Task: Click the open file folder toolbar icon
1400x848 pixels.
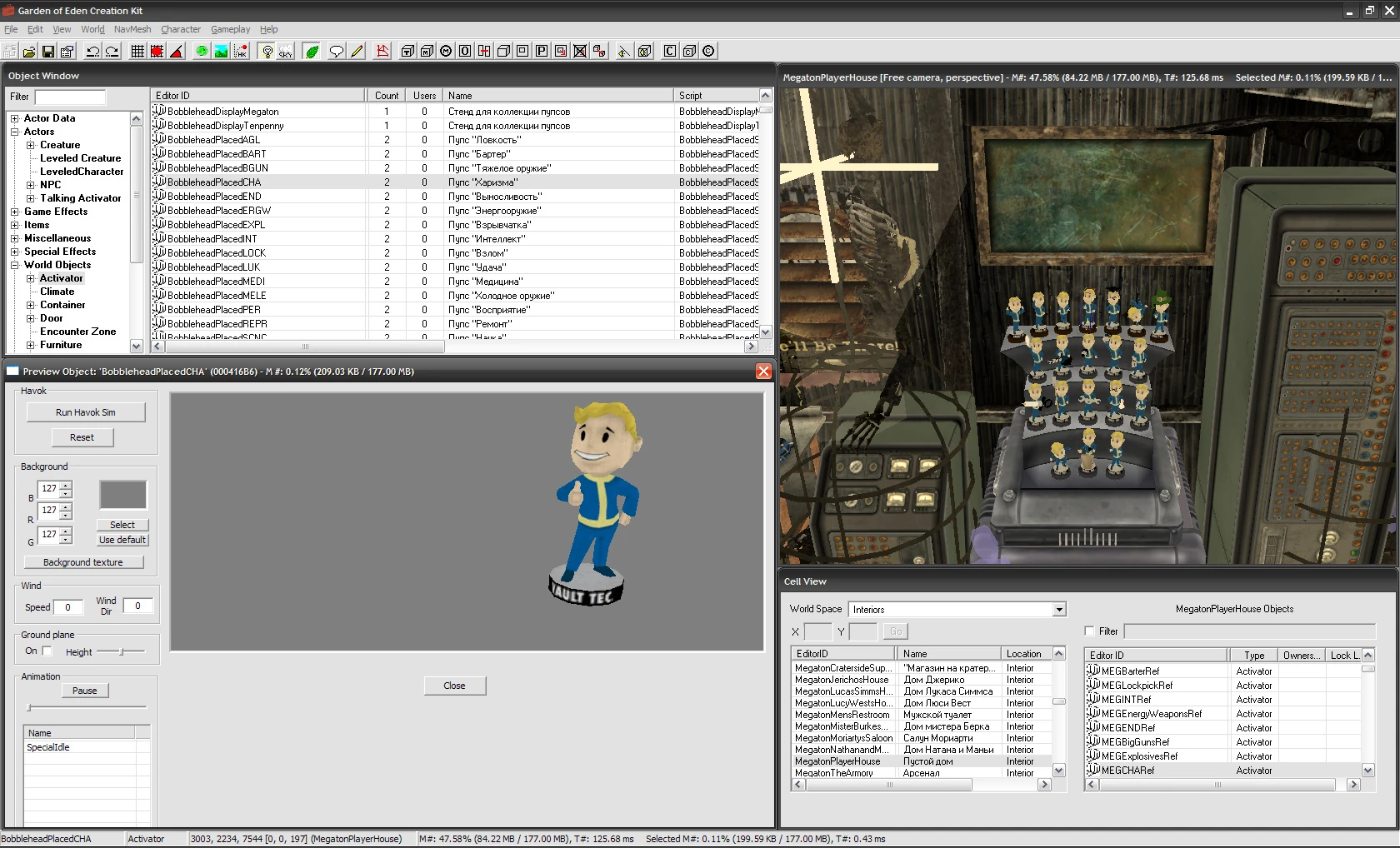Action: [29, 52]
